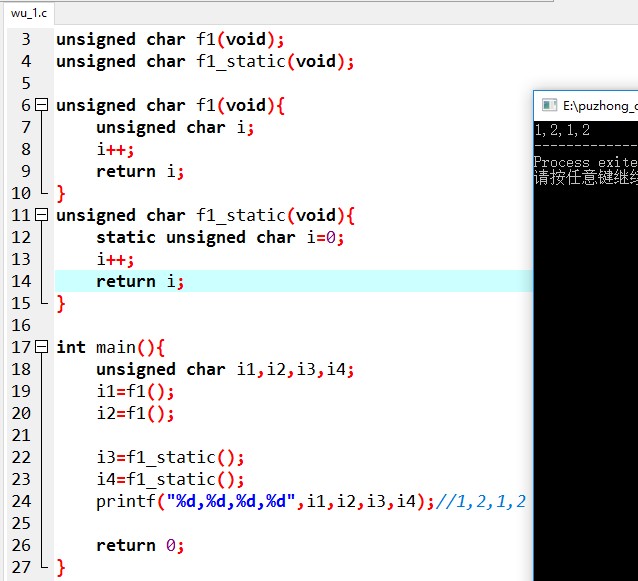Click the //1,2,1,2 comment text
Image resolution: width=638 pixels, height=581 pixels.
tap(481, 502)
